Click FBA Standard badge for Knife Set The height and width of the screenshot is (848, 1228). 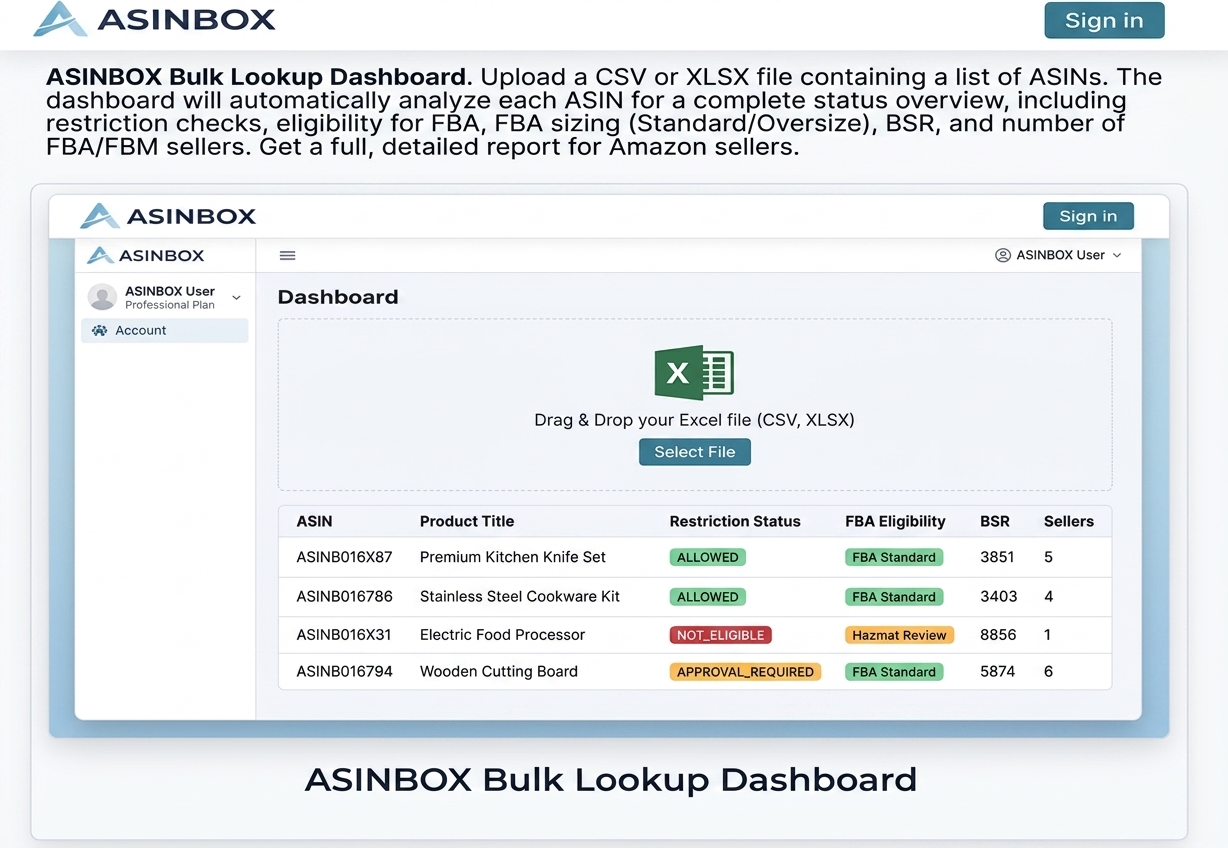click(x=894, y=557)
